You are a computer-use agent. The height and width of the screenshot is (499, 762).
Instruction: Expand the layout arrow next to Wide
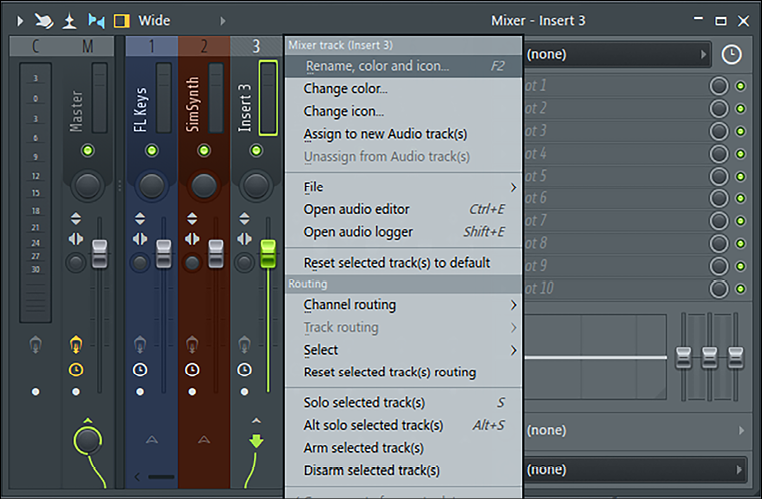tap(223, 21)
